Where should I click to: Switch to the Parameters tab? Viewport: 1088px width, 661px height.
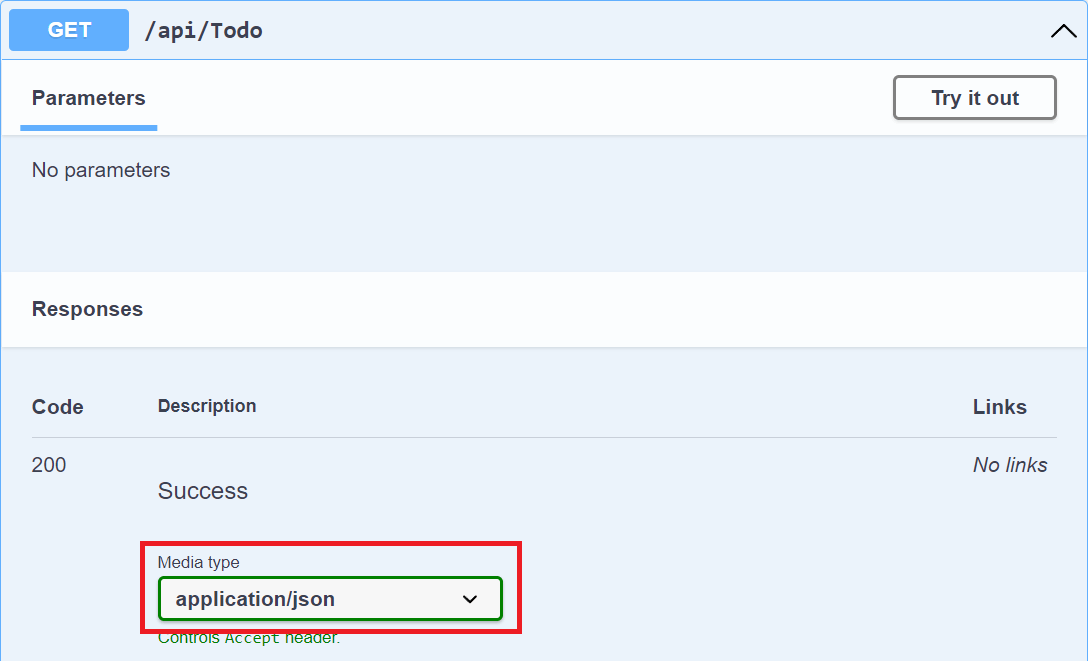[x=88, y=97]
